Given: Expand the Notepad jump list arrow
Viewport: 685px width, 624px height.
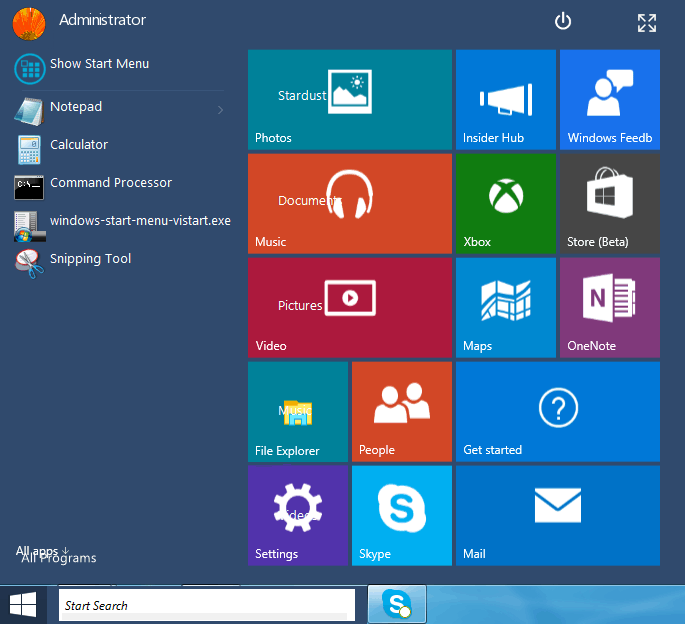Looking at the screenshot, I should click(220, 110).
